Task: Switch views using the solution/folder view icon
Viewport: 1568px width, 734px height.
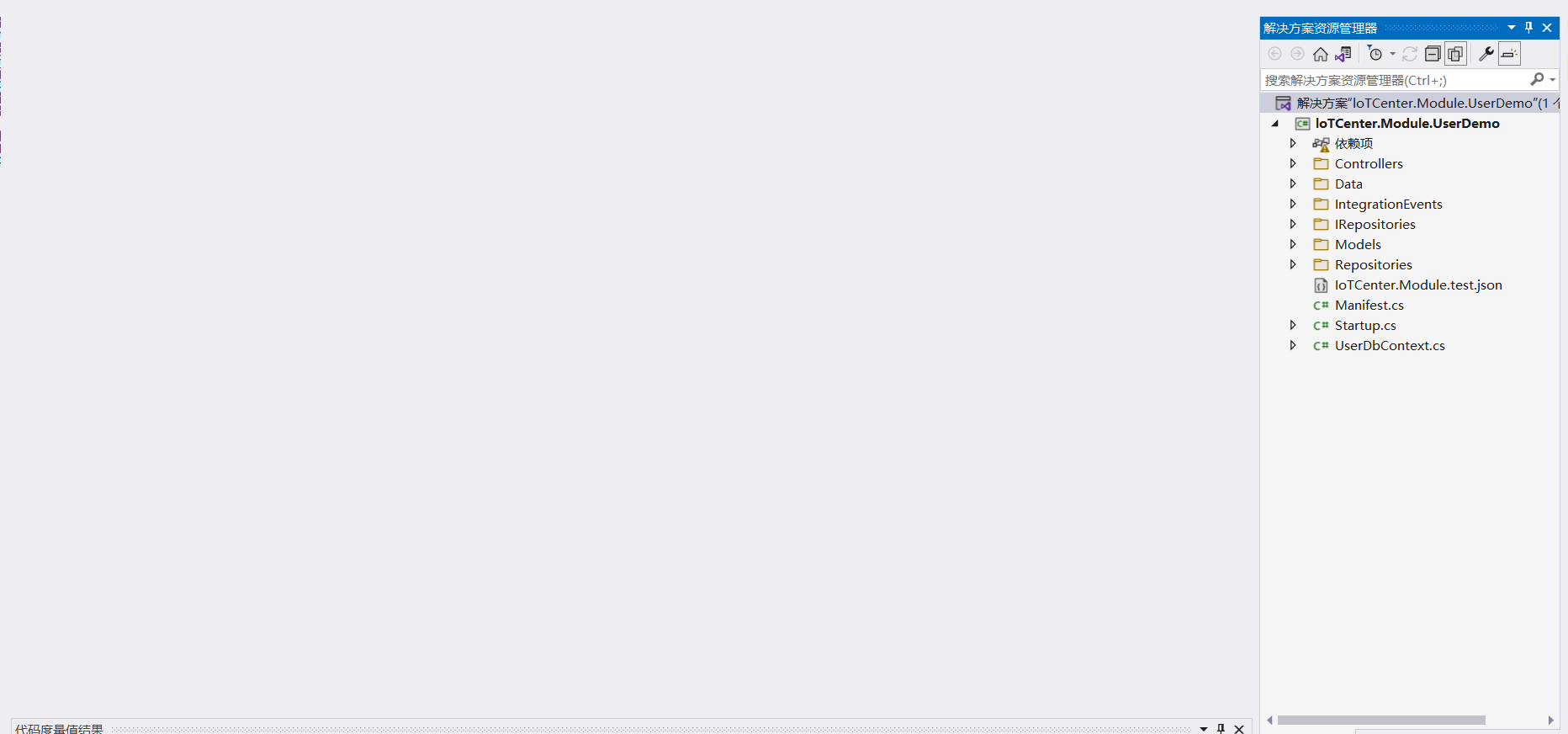Action: click(1343, 54)
